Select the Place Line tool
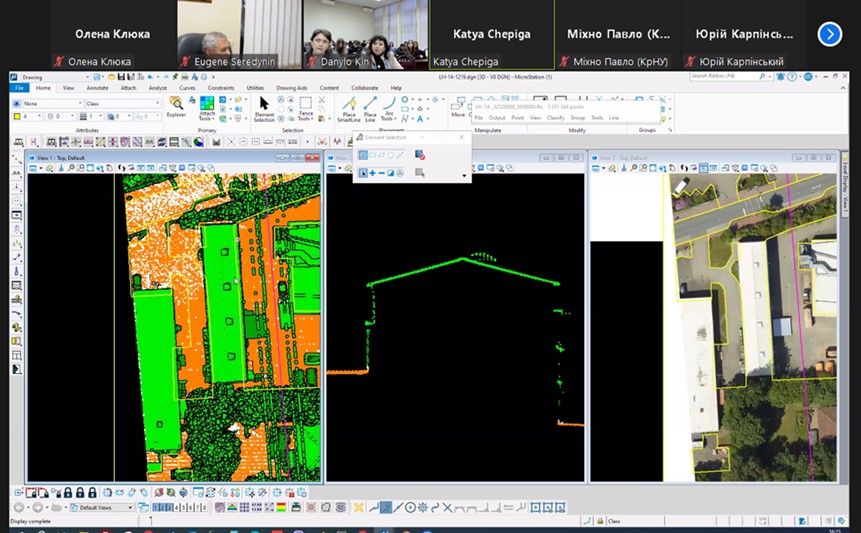The width and height of the screenshot is (861, 533). click(370, 109)
